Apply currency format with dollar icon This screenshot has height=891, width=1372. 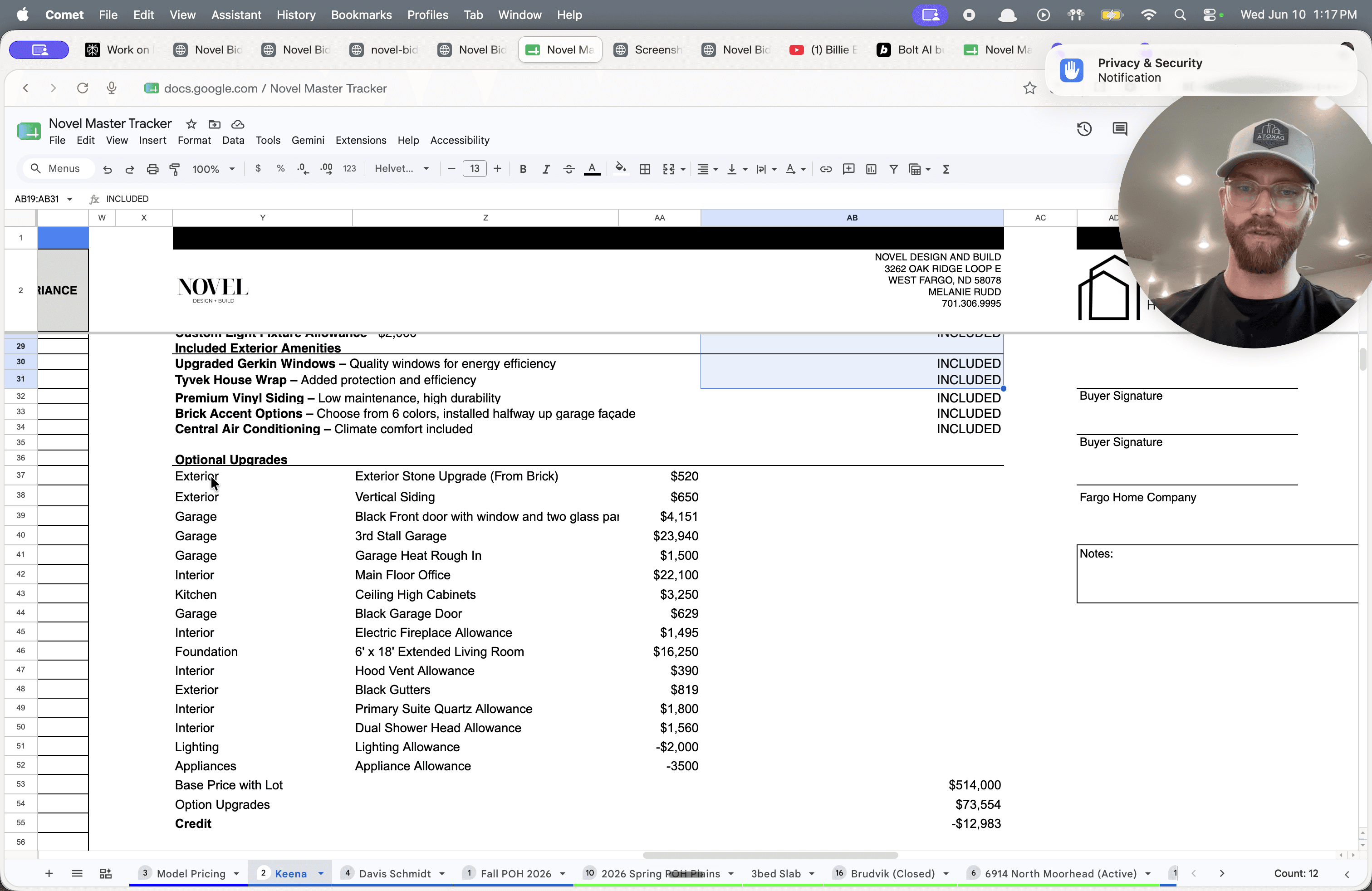pyautogui.click(x=258, y=169)
